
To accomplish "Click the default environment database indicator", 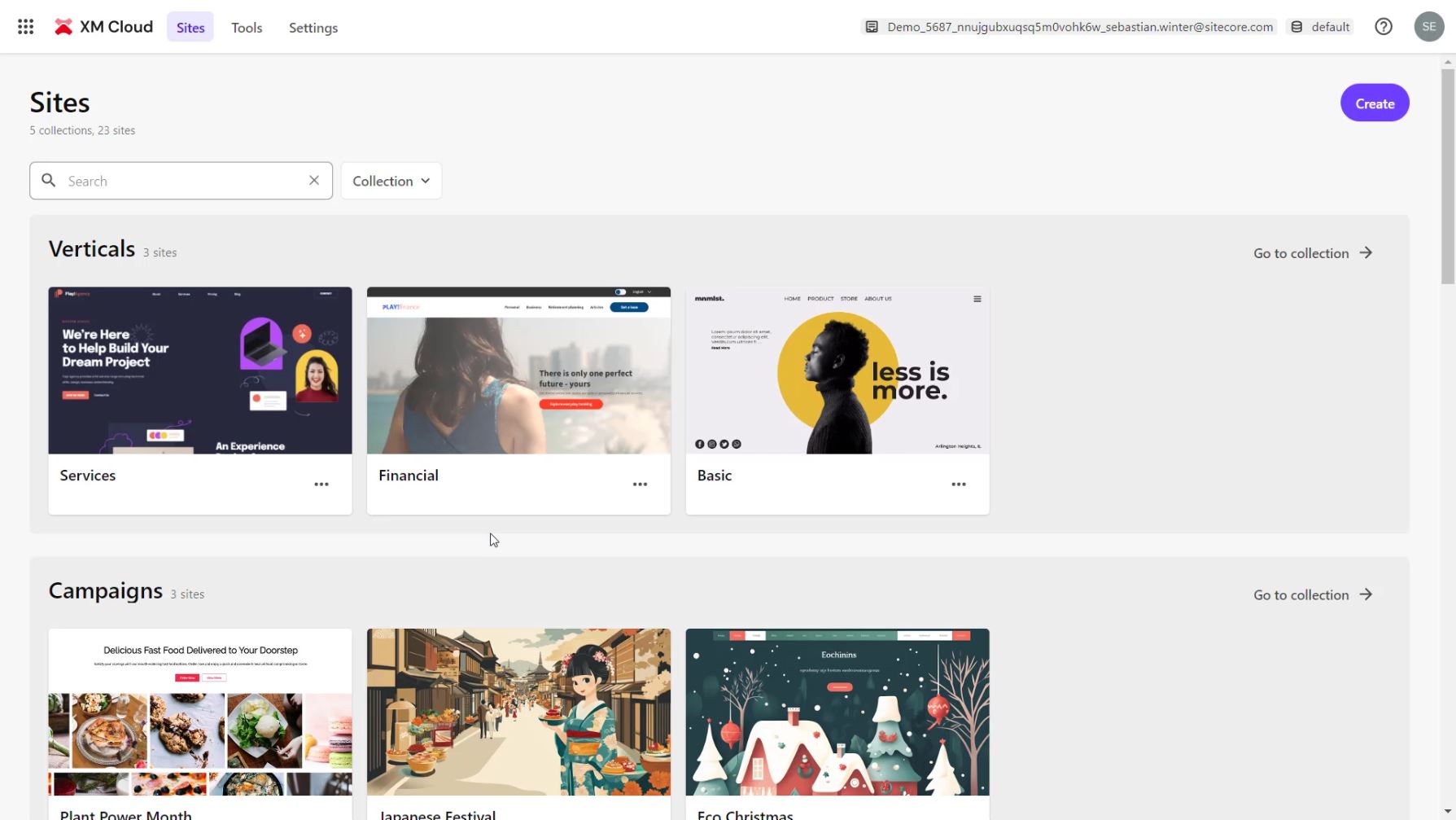I will tap(1320, 27).
